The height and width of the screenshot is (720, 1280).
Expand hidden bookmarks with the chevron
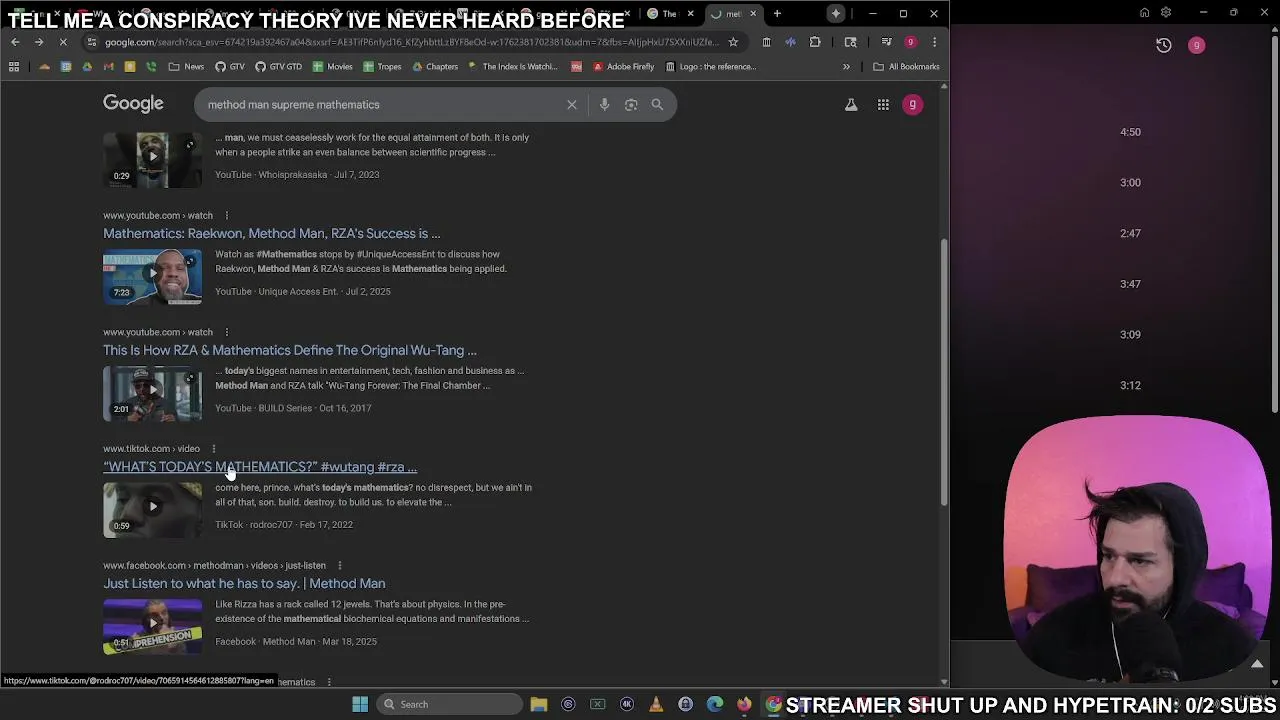(846, 67)
